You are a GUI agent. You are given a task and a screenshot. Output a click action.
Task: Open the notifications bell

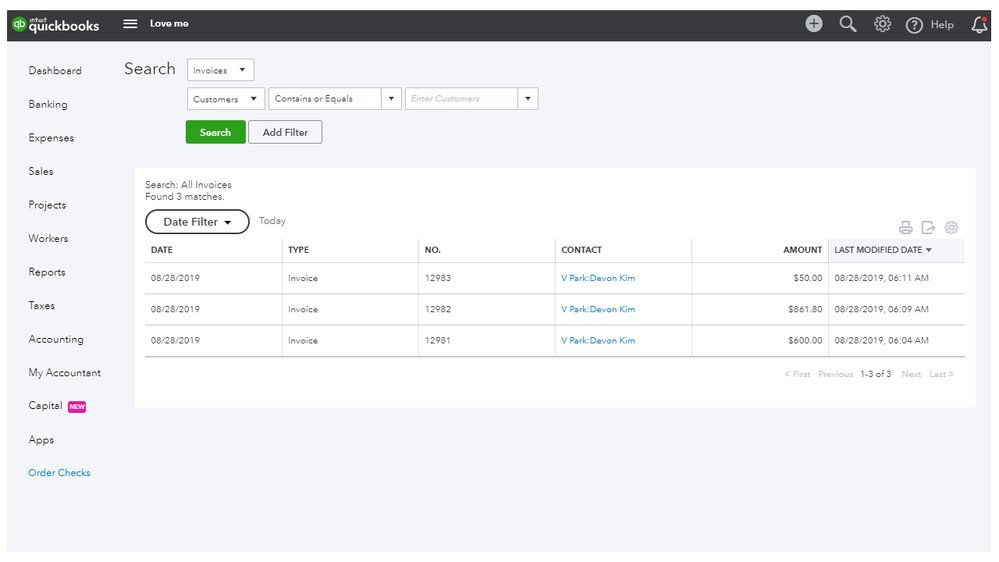point(979,25)
